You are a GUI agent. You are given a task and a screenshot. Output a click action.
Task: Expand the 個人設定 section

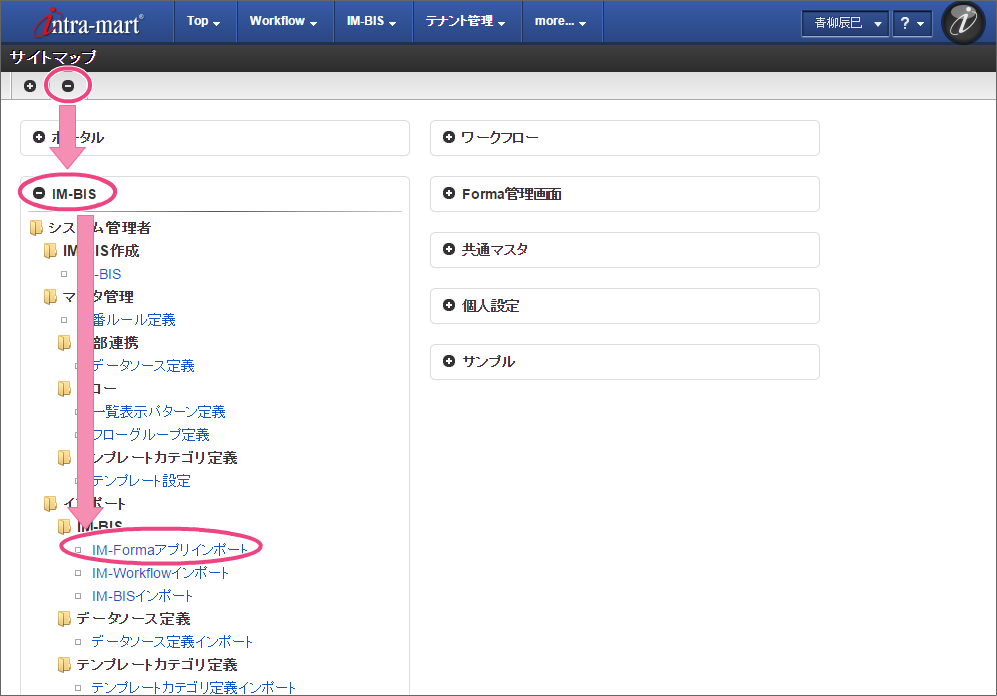click(x=449, y=306)
